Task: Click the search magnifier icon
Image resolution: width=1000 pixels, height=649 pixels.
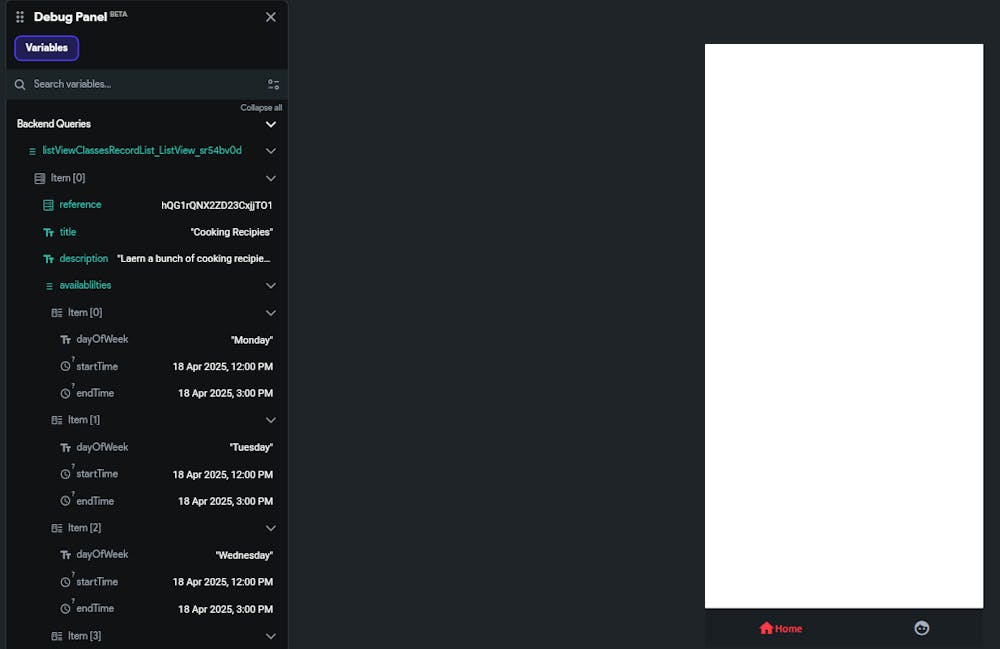Action: click(20, 84)
